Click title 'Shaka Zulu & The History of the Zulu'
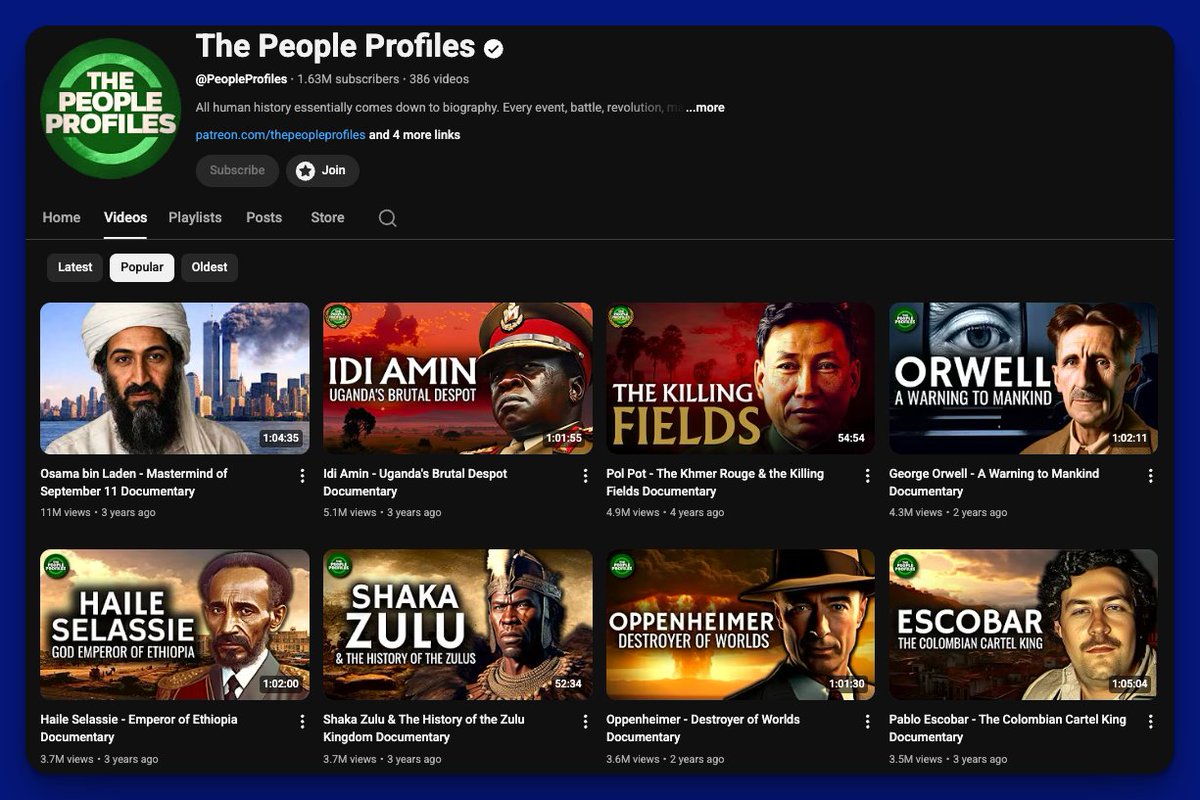Viewport: 1200px width, 800px height. pos(424,728)
